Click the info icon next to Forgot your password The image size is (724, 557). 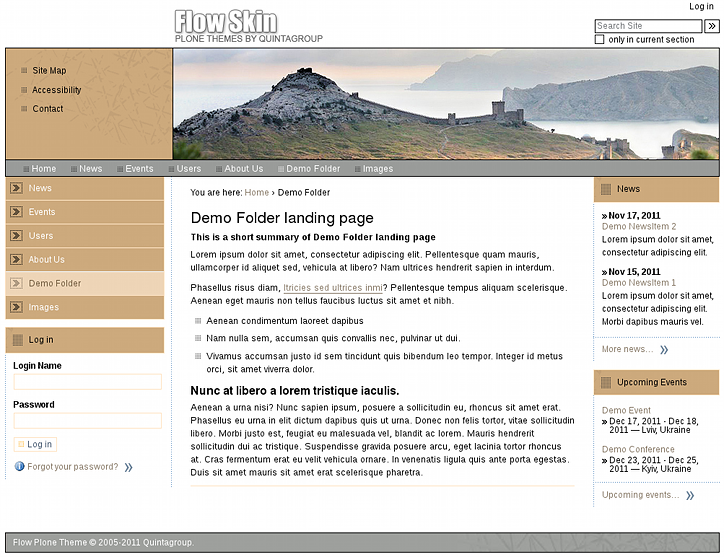click(x=19, y=466)
